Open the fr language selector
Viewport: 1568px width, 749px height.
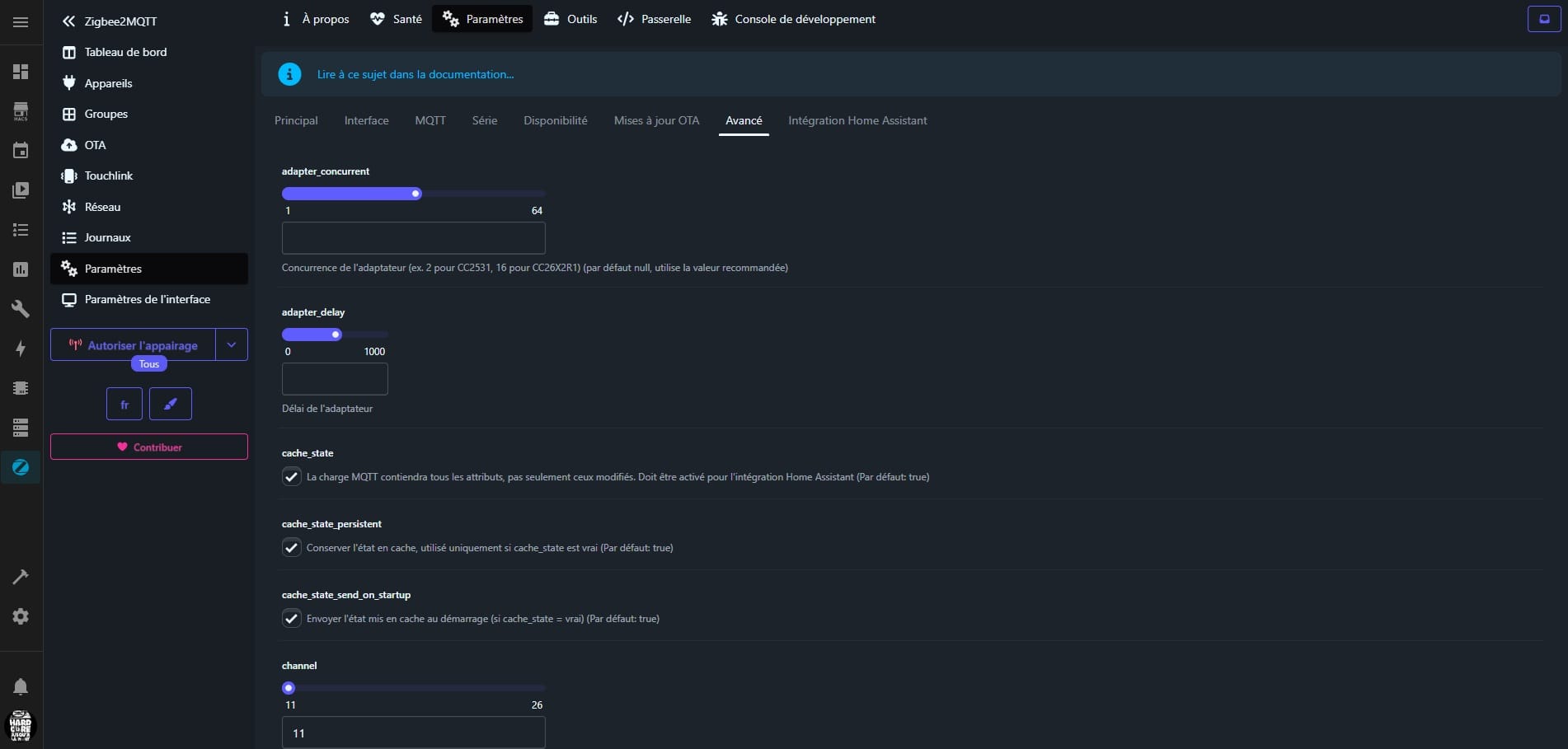point(124,404)
